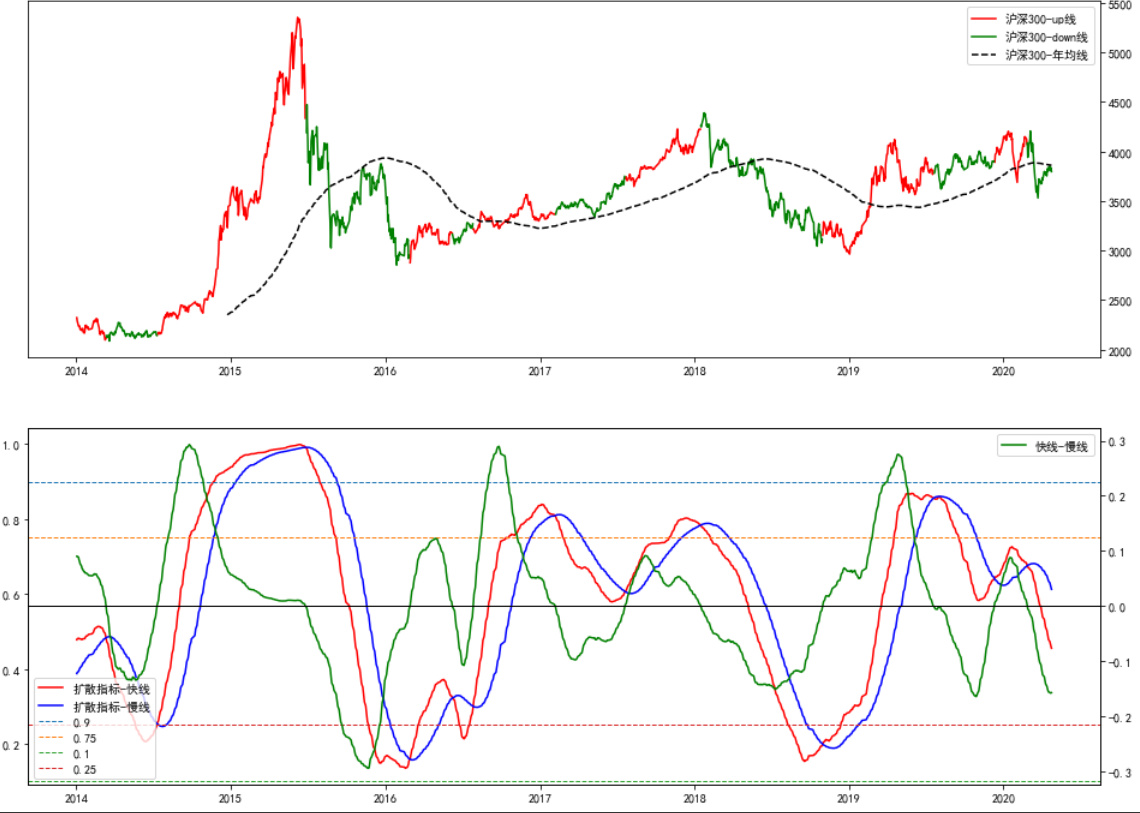Click the red line swatch for 沪深300-up线

[x=984, y=19]
